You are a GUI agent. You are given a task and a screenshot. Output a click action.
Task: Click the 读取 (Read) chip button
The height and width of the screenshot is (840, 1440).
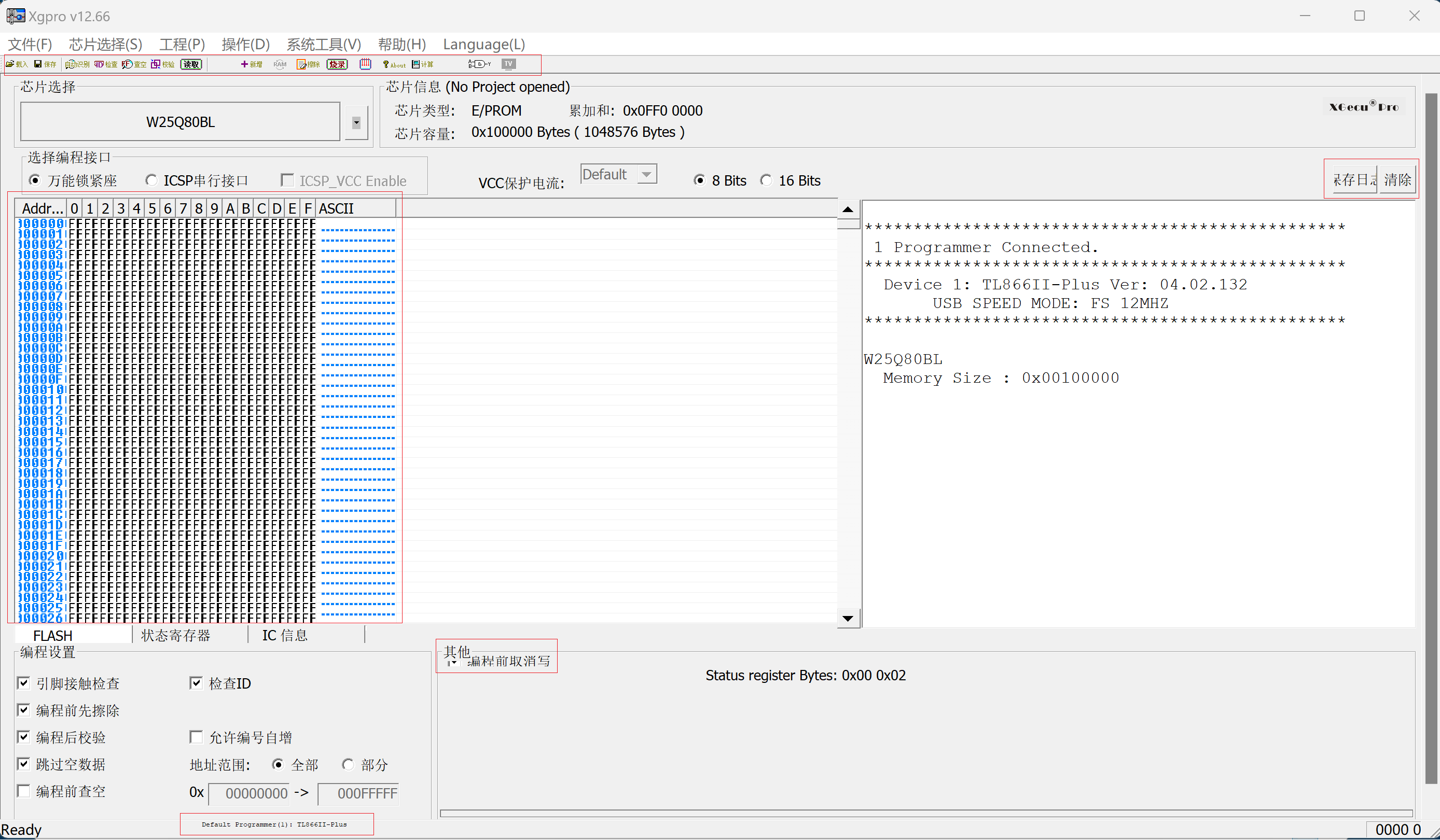[191, 64]
